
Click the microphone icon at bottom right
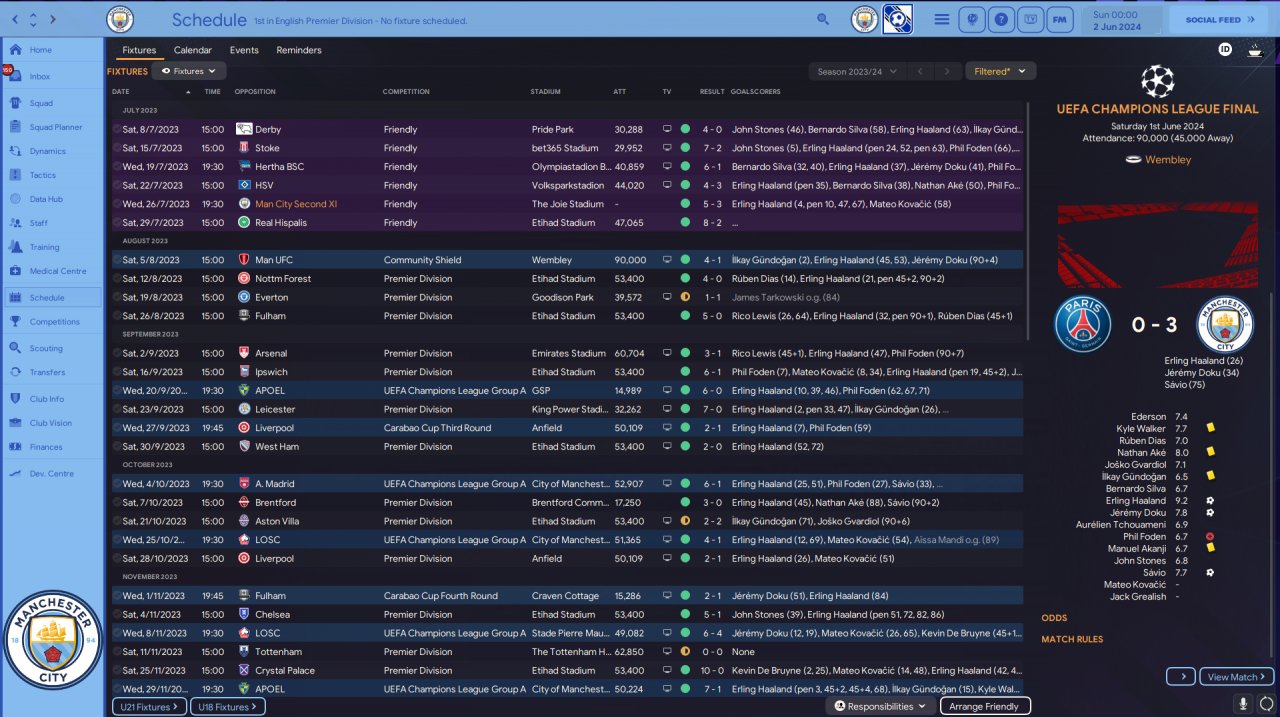pyautogui.click(x=1244, y=704)
